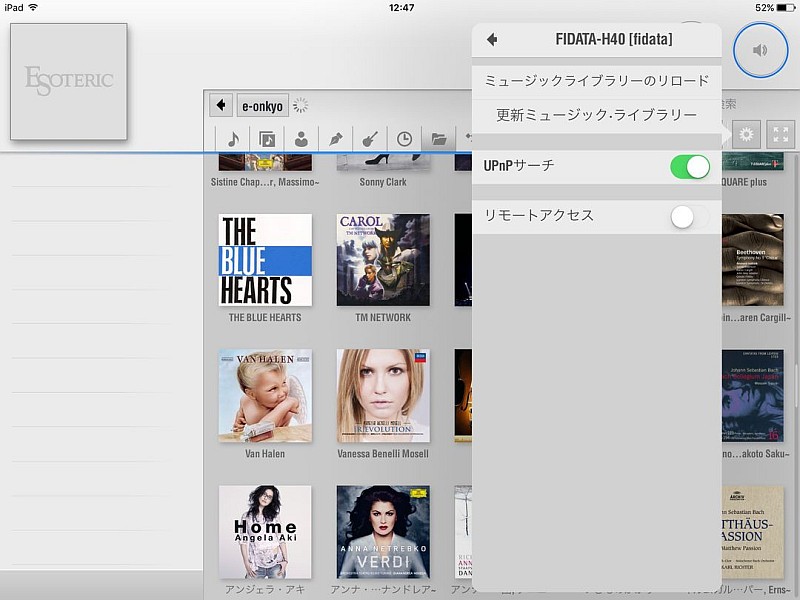Open the settings gear icon

[746, 135]
